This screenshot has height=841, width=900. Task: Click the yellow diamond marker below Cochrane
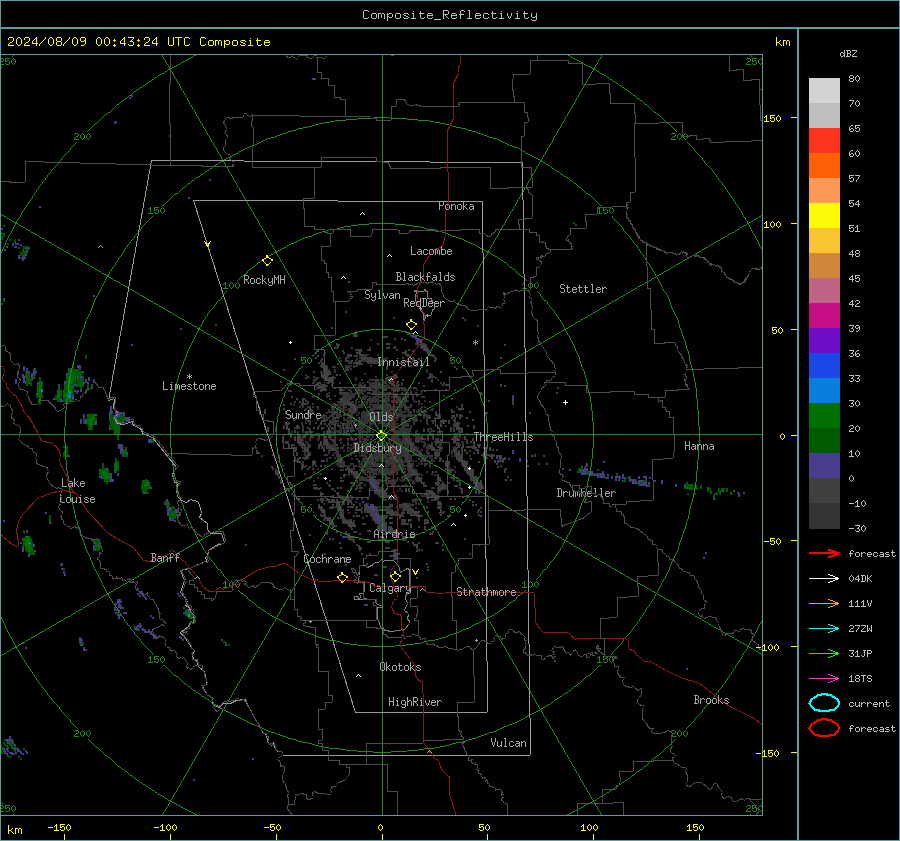click(x=342, y=577)
